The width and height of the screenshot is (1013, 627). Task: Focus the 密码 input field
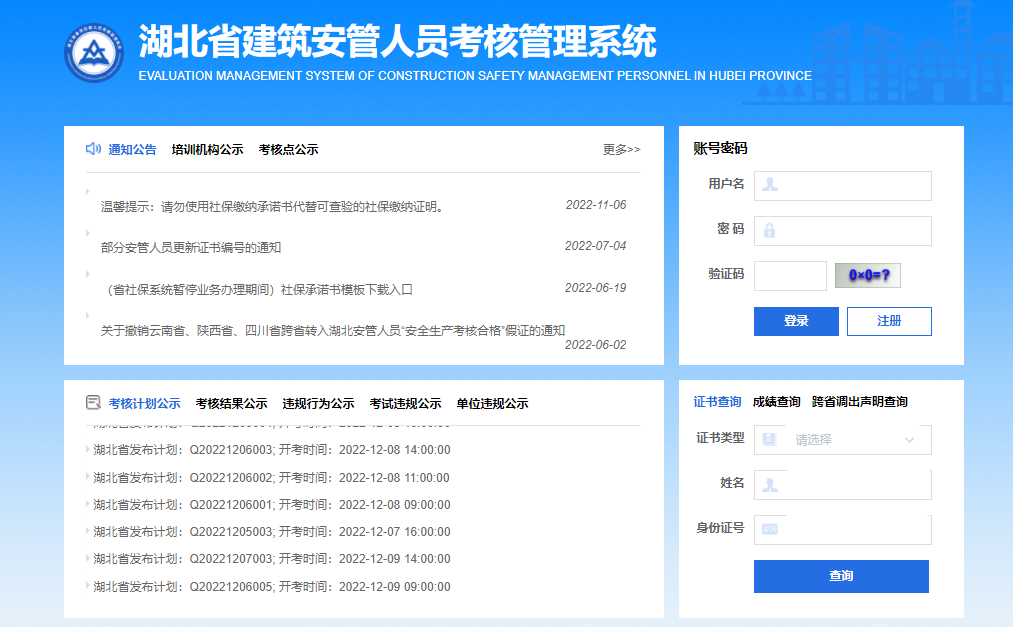[842, 231]
